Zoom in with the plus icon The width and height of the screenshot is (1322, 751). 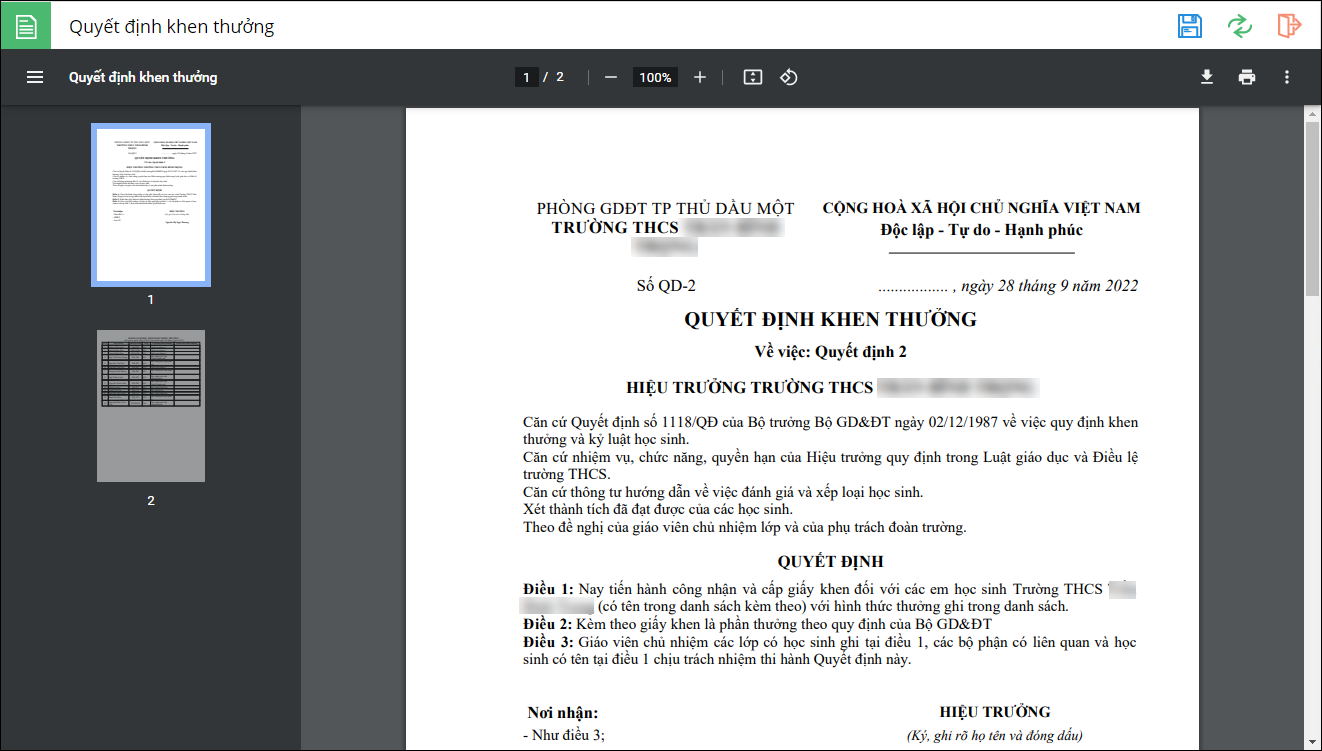700,77
